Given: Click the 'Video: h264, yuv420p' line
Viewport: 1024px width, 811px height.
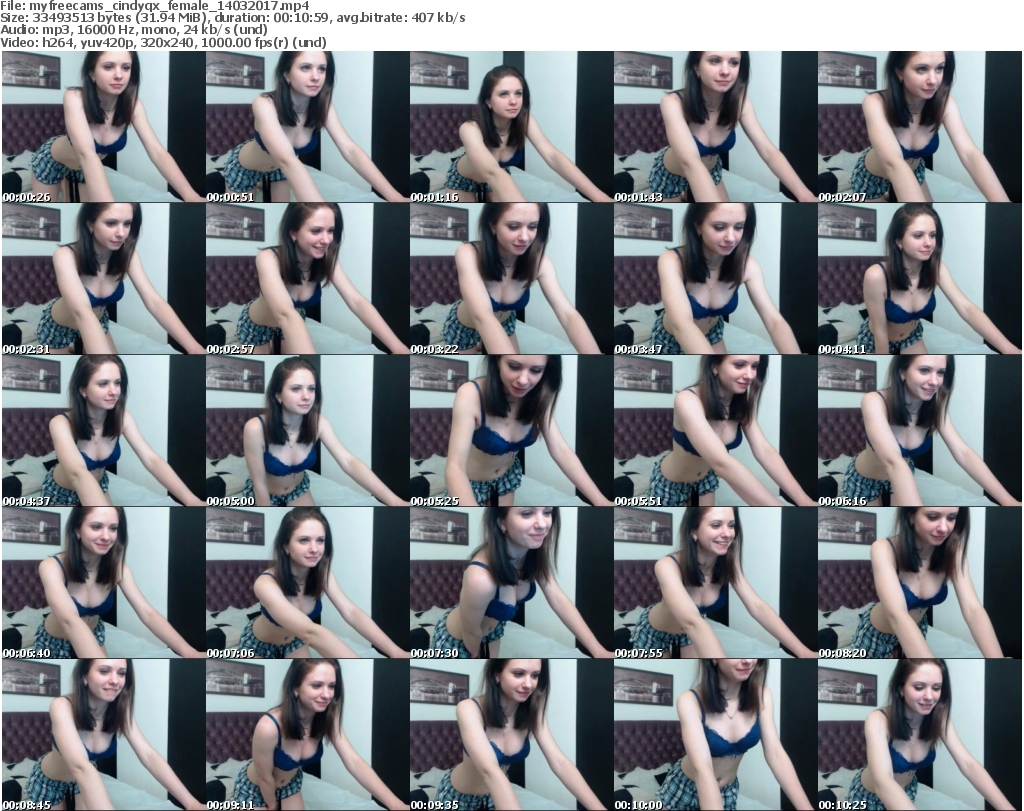Looking at the screenshot, I should (x=163, y=42).
